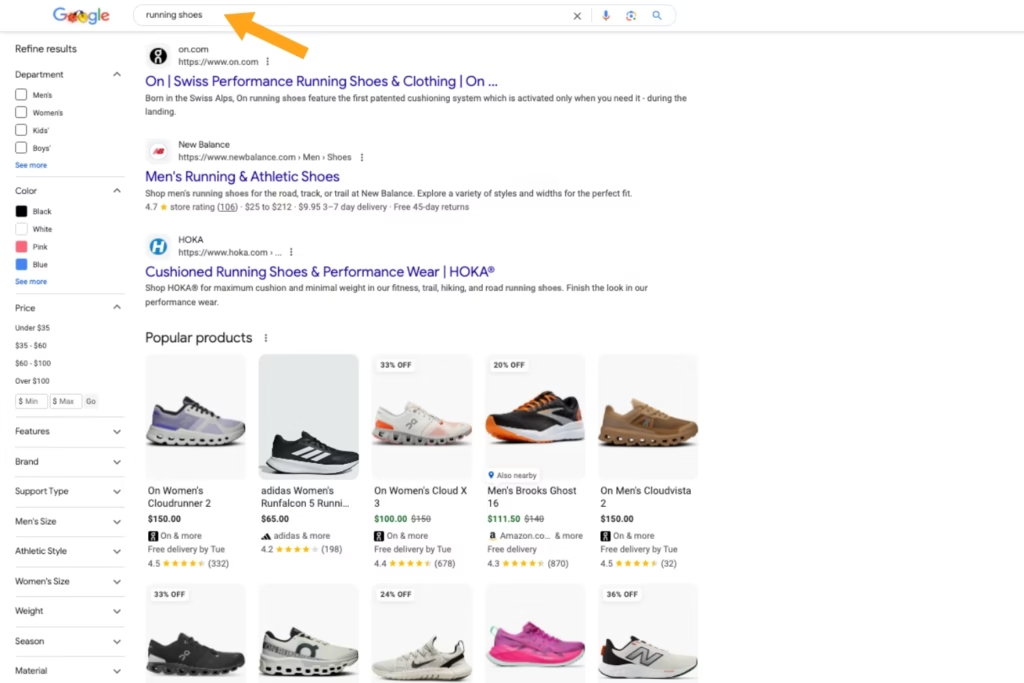Choose the $60 - $100 price range

(x=33, y=363)
